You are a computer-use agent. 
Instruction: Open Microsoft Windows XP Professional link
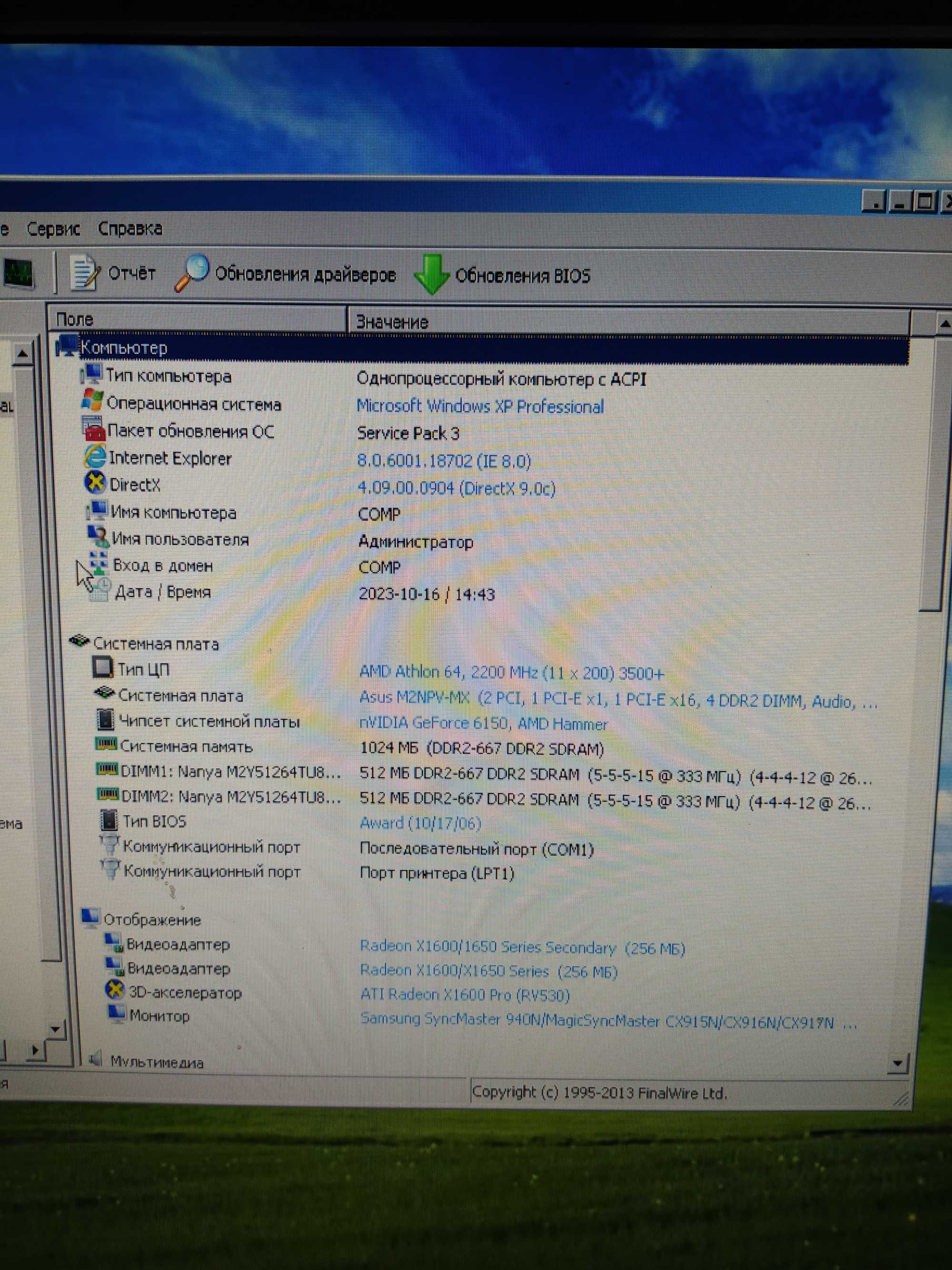[x=480, y=407]
